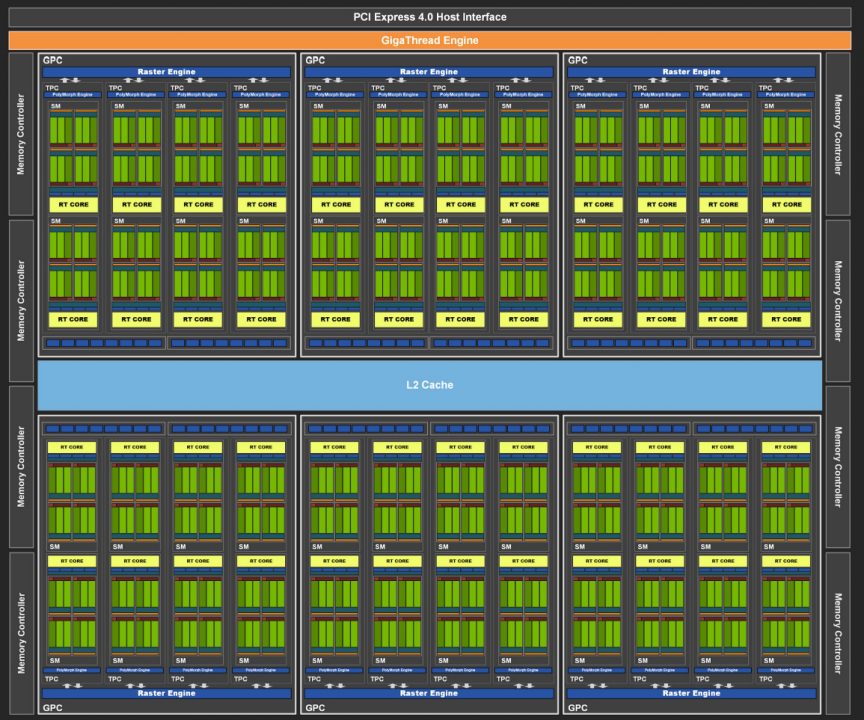
Task: Select the third-from-top Memory Controller on the right
Action: 839,467
